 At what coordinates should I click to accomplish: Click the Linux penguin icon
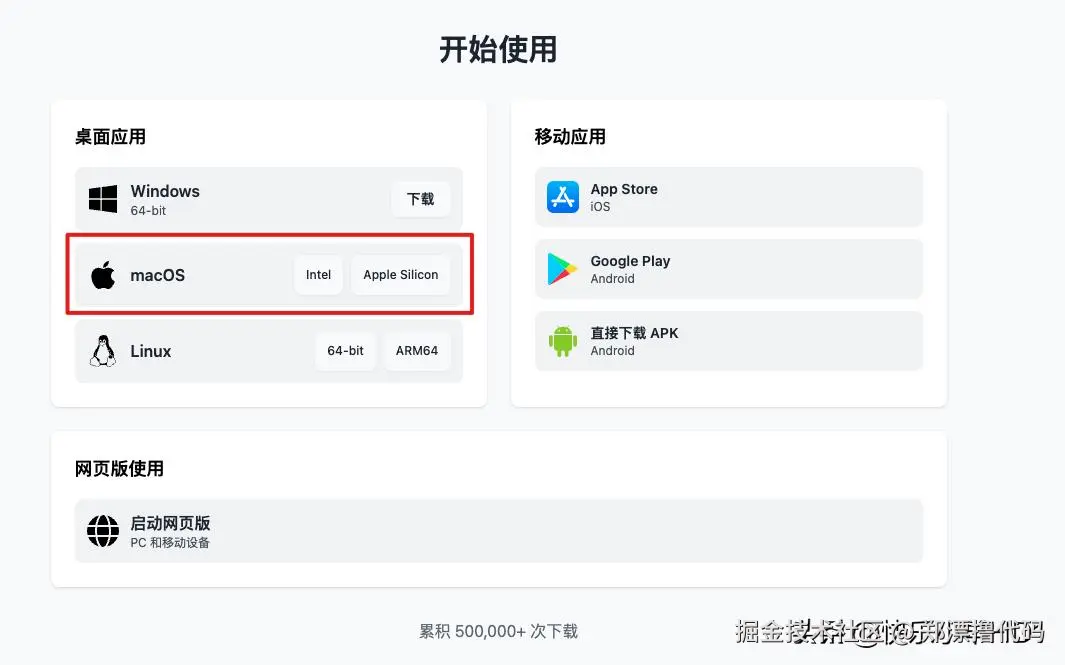click(x=103, y=351)
